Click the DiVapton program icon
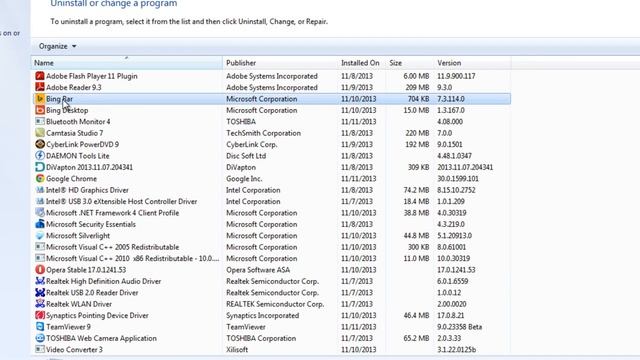This screenshot has width=640, height=360. [x=40, y=167]
